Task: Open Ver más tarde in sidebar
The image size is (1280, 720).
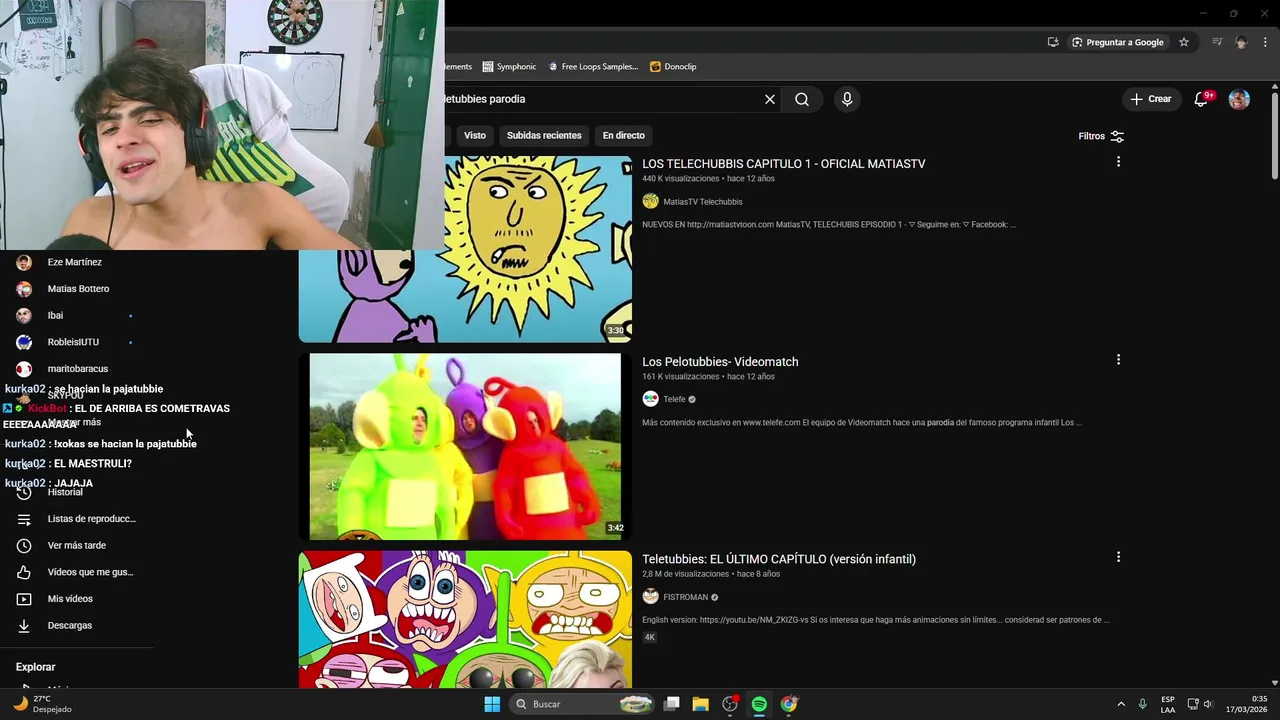Action: click(x=75, y=545)
